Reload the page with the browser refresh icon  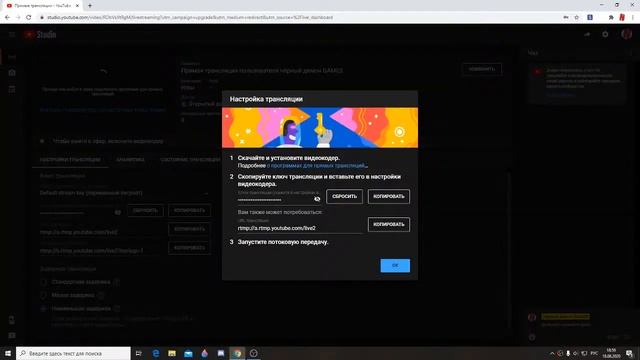(x=29, y=18)
